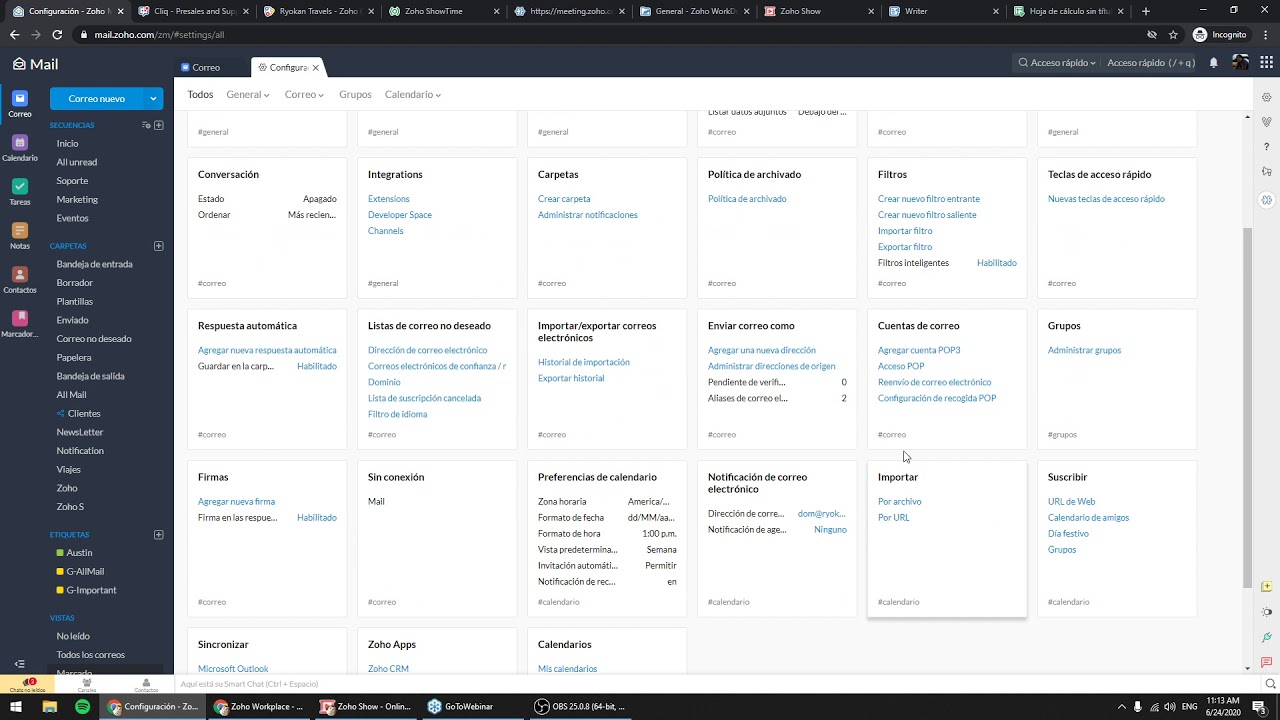Open OBS from the taskbar
Image resolution: width=1280 pixels, height=720 pixels.
(581, 707)
